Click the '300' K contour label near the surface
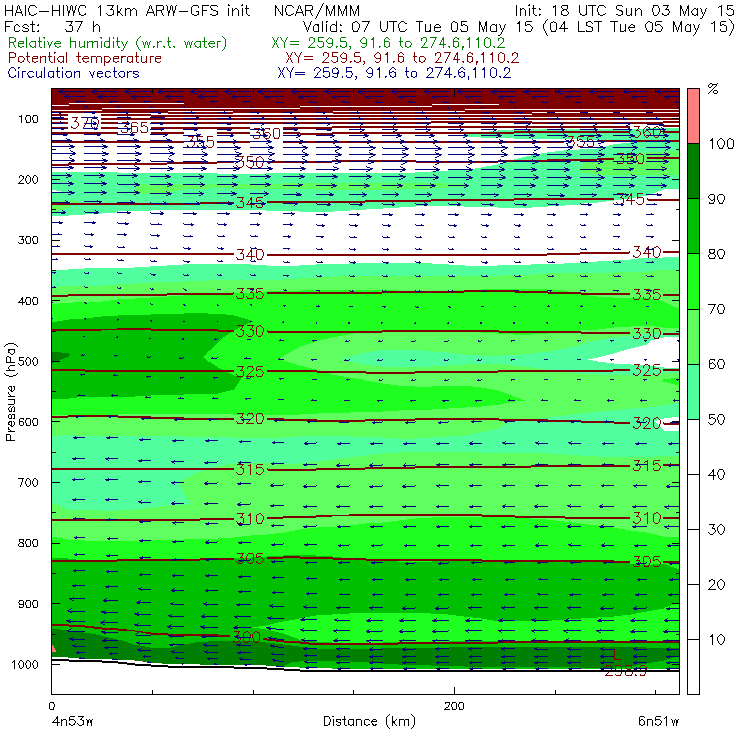 247,637
